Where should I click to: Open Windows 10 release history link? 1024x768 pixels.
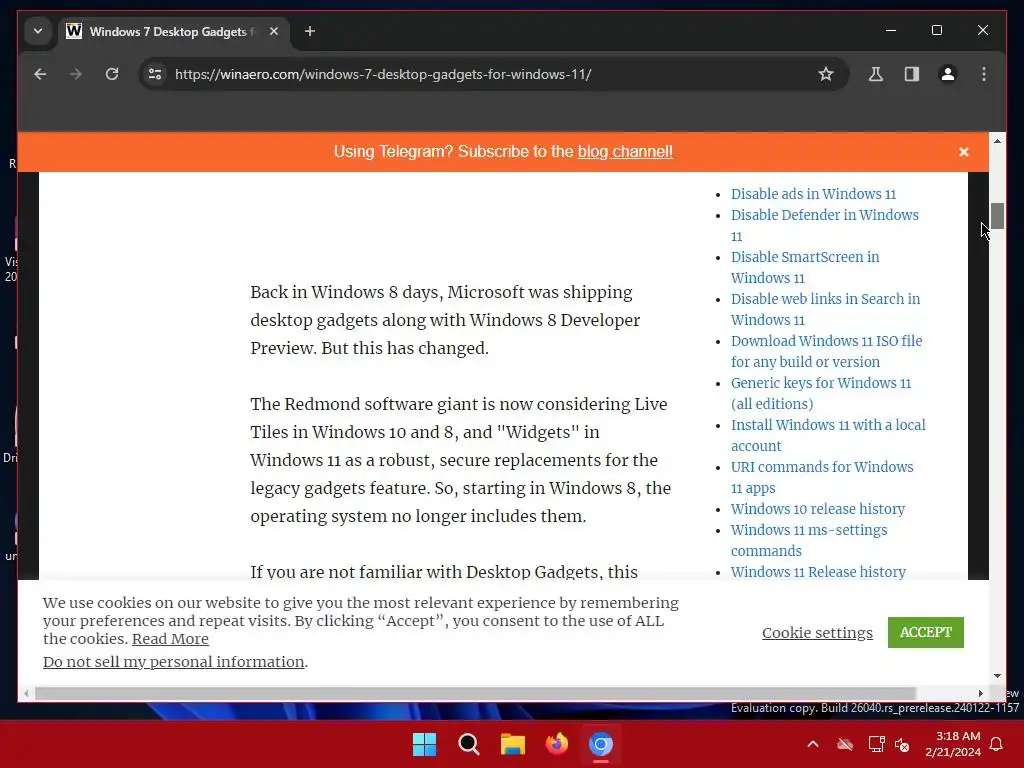pos(818,509)
